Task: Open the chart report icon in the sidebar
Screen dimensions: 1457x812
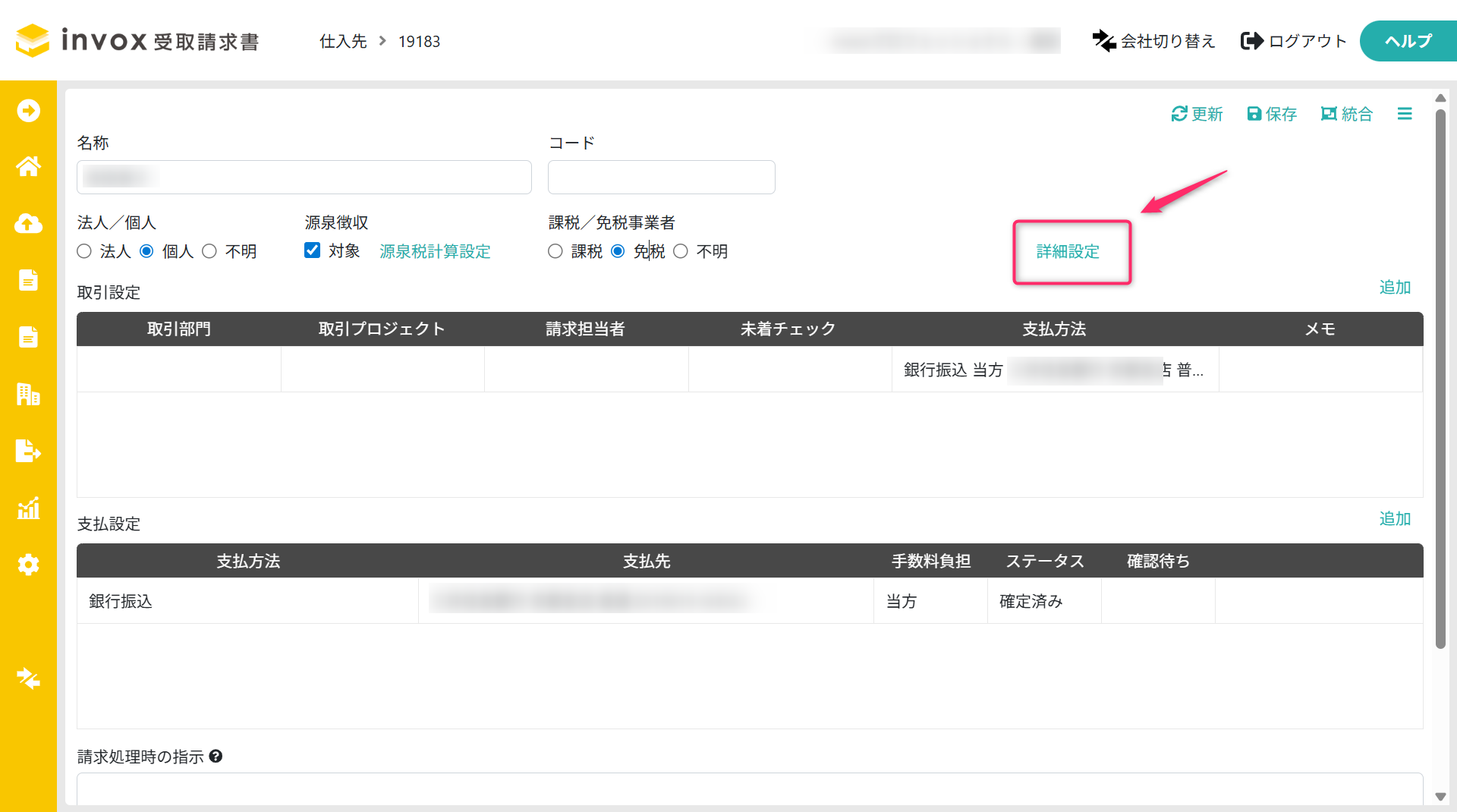Action: (x=28, y=508)
